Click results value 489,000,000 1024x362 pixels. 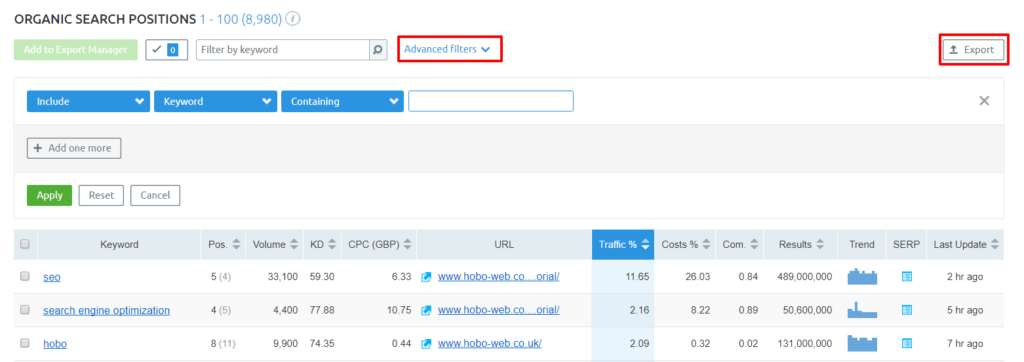point(805,277)
